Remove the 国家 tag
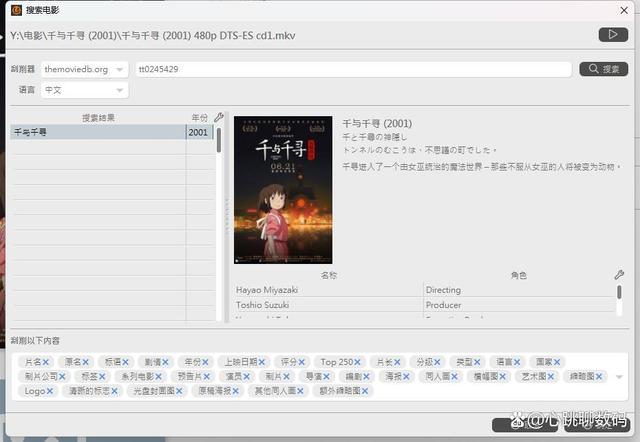This screenshot has width=640, height=442. coord(557,362)
